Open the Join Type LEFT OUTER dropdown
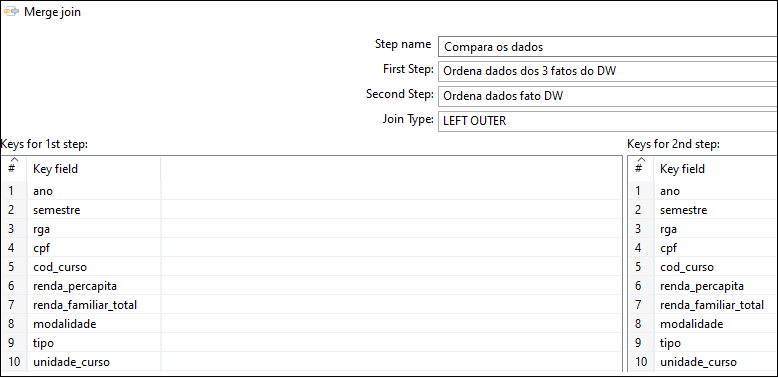Viewport: 778px width, 379px height. (x=608, y=121)
